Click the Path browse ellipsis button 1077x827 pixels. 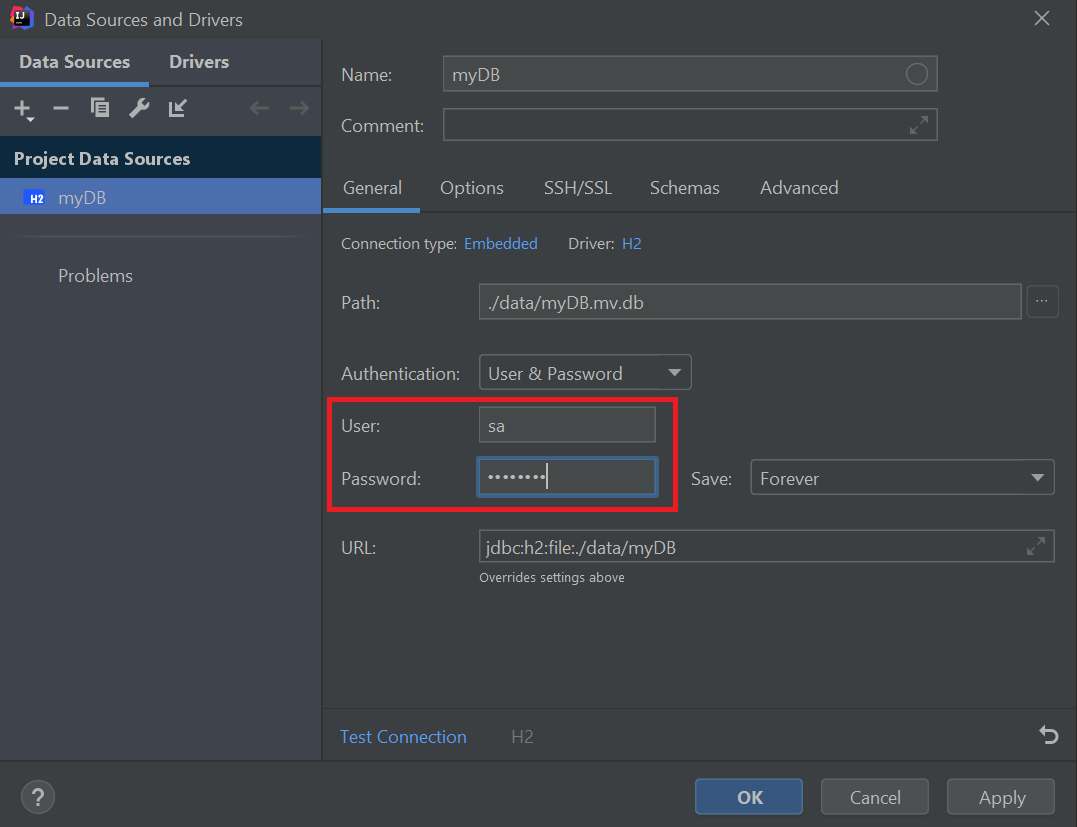1042,301
